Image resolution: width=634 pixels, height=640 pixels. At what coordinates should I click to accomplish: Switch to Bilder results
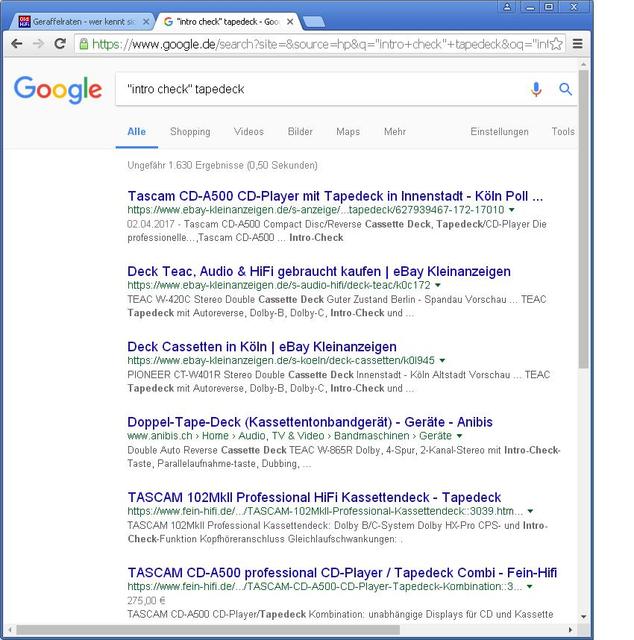click(x=300, y=131)
